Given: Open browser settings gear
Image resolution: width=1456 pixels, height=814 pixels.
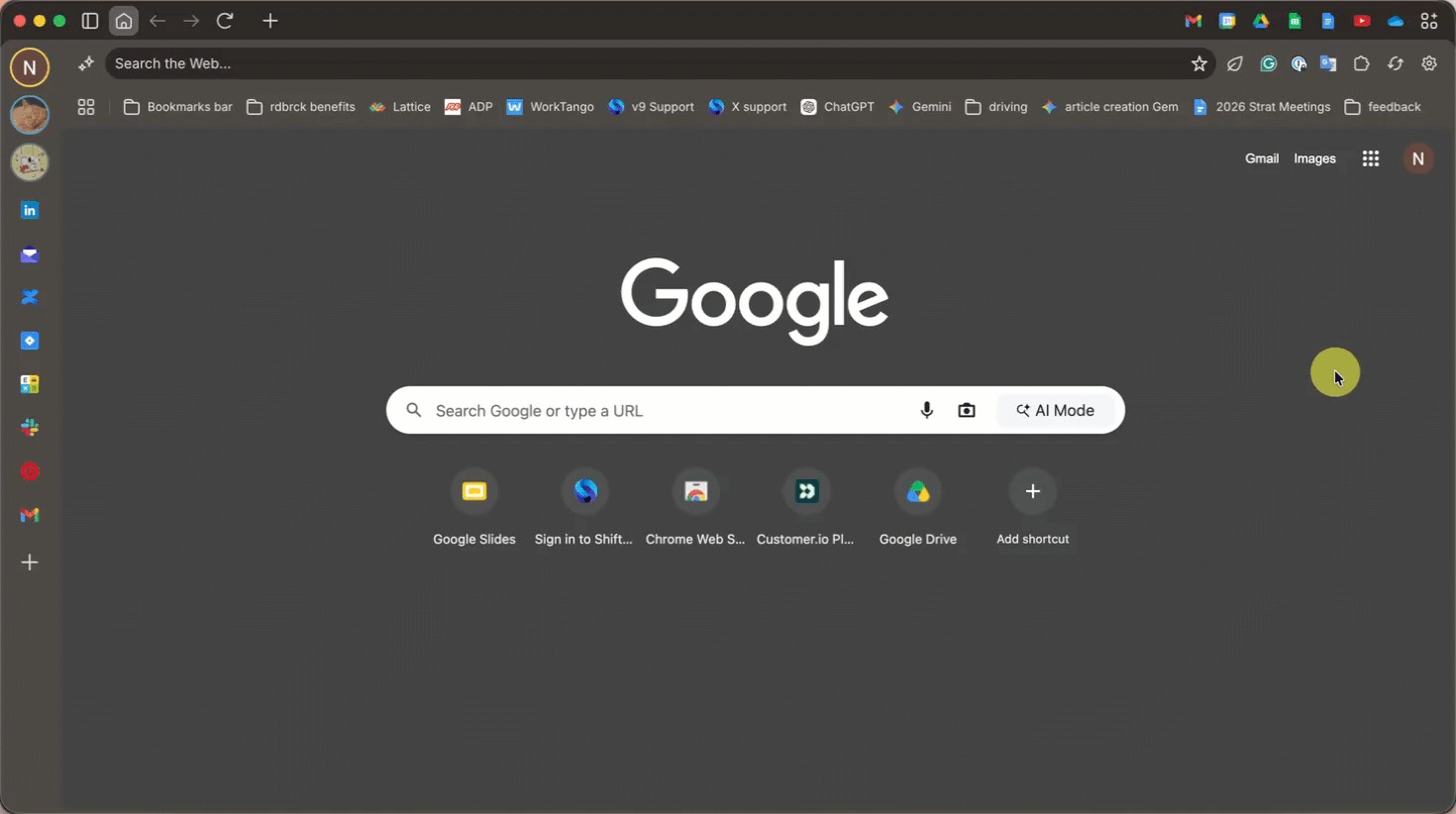Looking at the screenshot, I should point(1429,63).
